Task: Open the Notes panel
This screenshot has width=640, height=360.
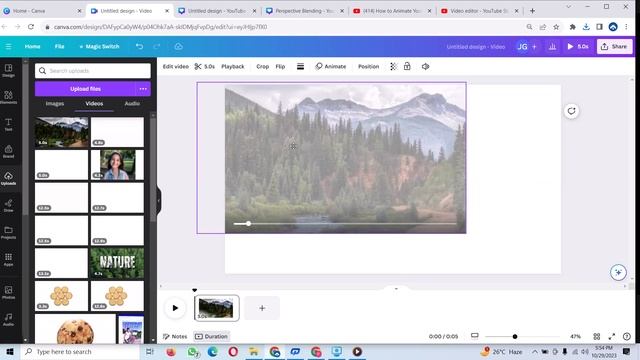Action: pos(175,336)
